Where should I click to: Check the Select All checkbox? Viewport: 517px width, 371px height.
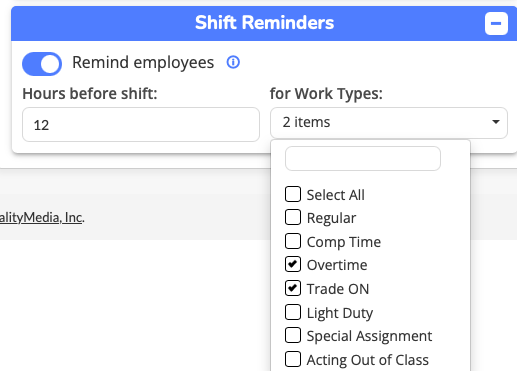click(293, 194)
